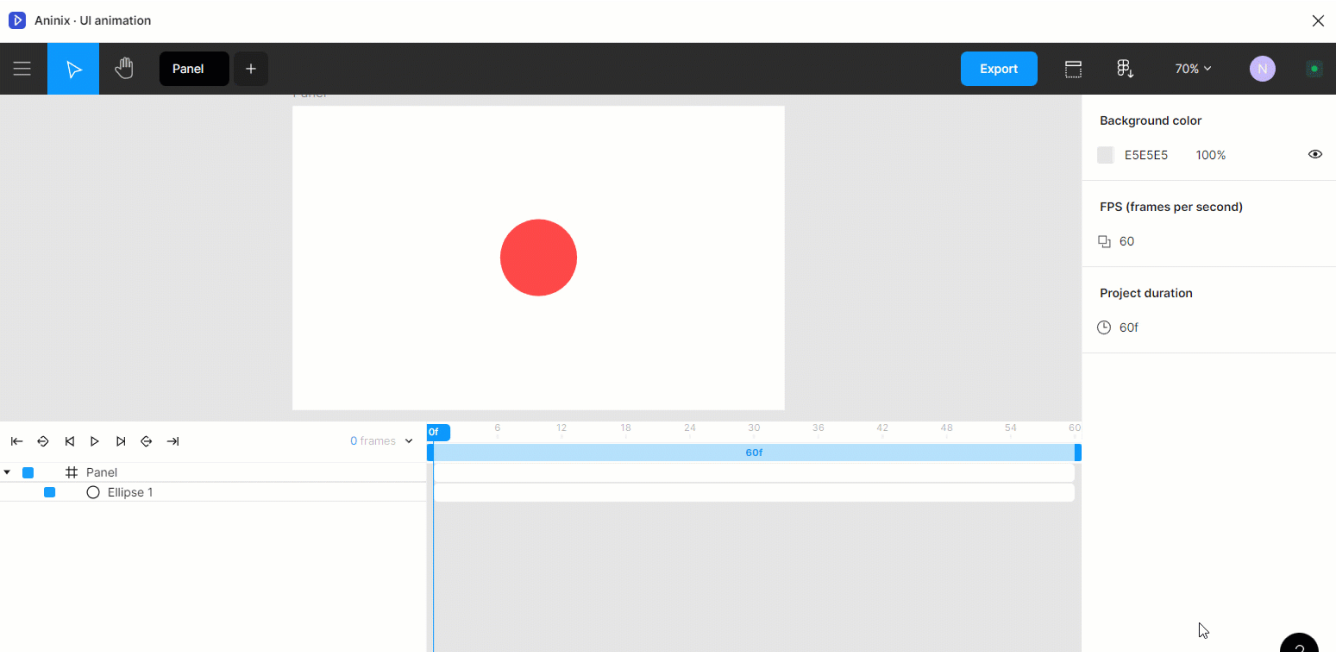Select the Move/cursor tool in the toolbar
1336x652 pixels.
pyautogui.click(x=72, y=68)
